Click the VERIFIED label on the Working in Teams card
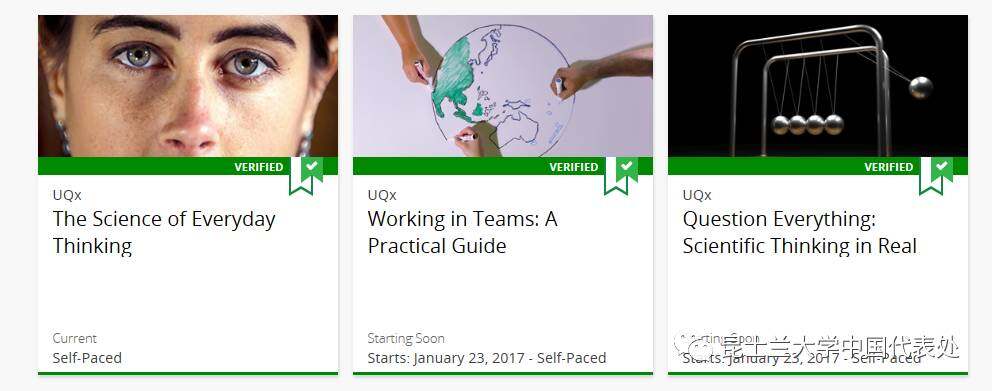The image size is (992, 391). tap(574, 167)
